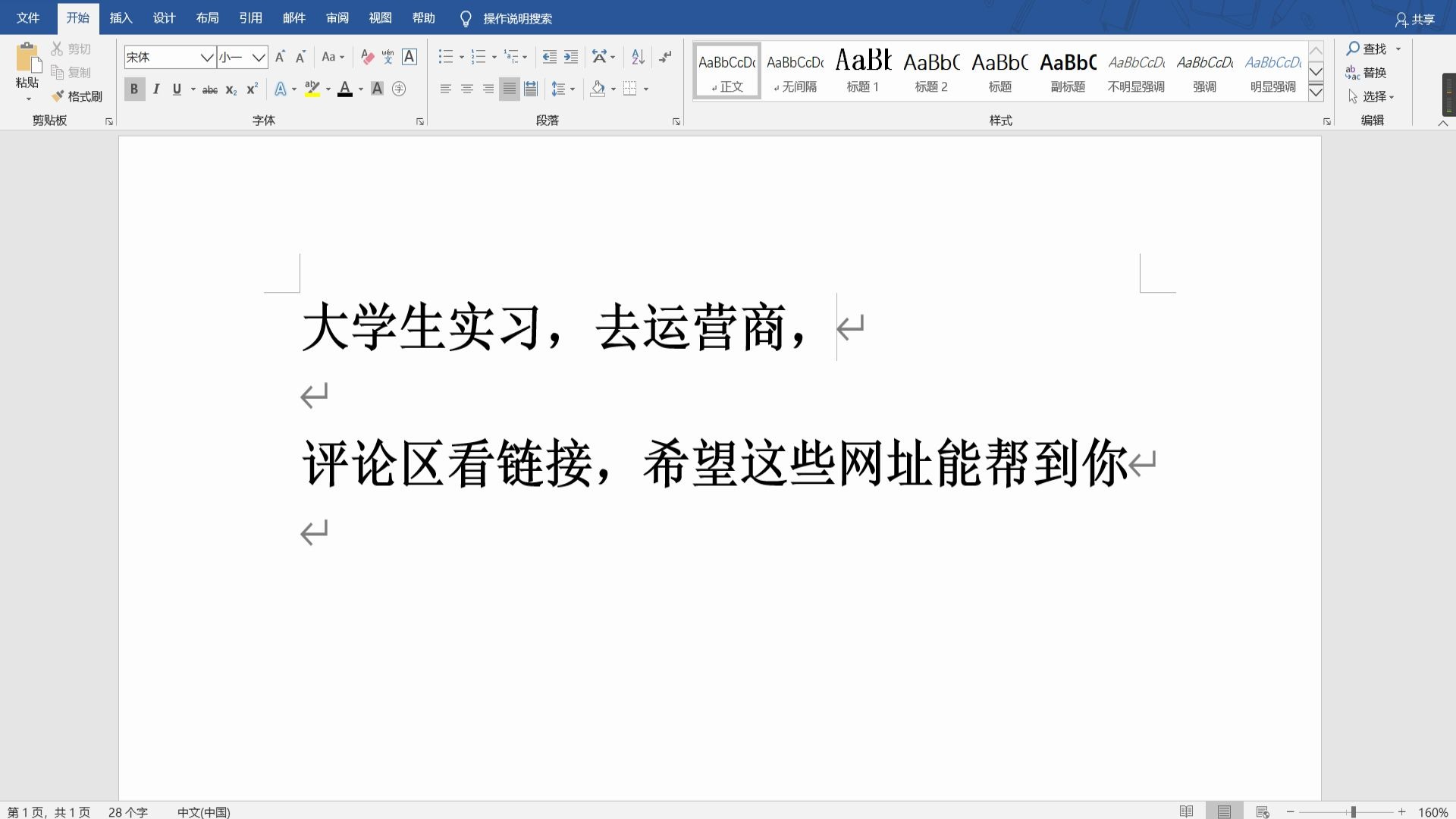Expand the bullet list dropdown arrow

coord(462,58)
